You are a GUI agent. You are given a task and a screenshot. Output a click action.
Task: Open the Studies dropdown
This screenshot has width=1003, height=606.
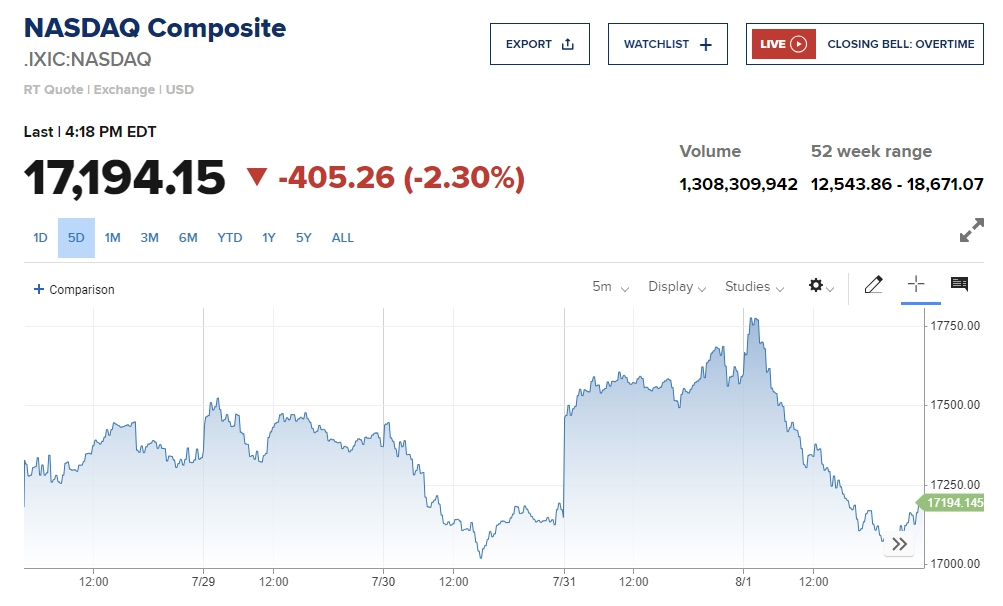pos(754,287)
